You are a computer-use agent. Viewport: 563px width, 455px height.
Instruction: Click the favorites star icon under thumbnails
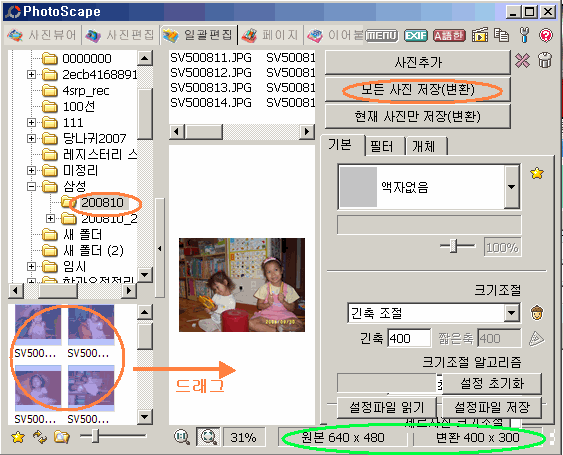point(18,437)
